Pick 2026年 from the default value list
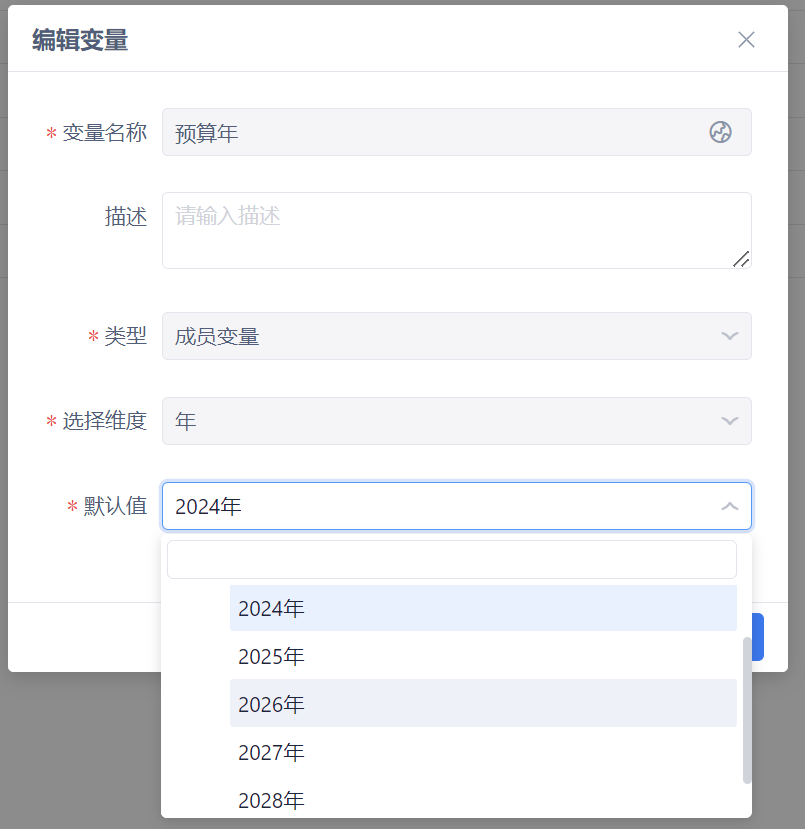 pyautogui.click(x=482, y=704)
